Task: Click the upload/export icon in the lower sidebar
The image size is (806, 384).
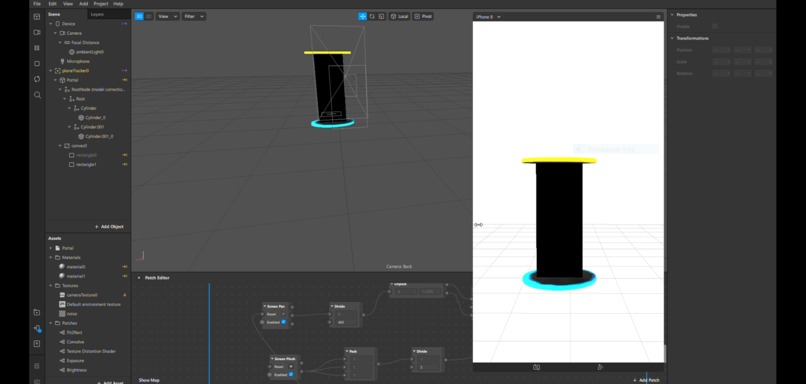Action: (x=36, y=344)
